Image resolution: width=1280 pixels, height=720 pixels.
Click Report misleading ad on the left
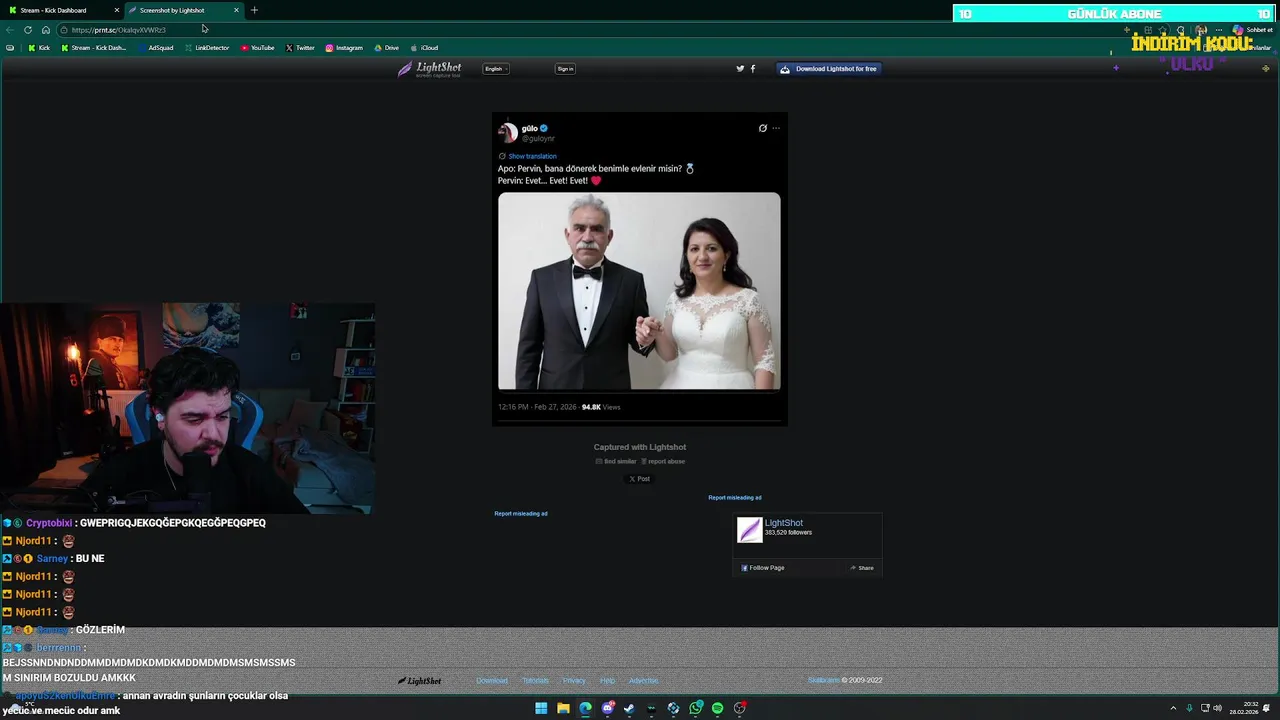521,514
